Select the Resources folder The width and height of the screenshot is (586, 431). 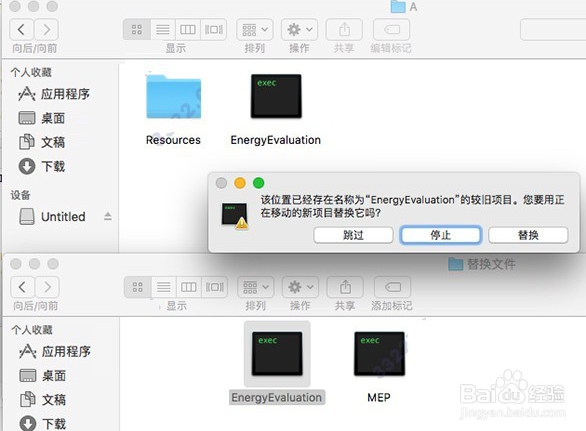pyautogui.click(x=173, y=97)
